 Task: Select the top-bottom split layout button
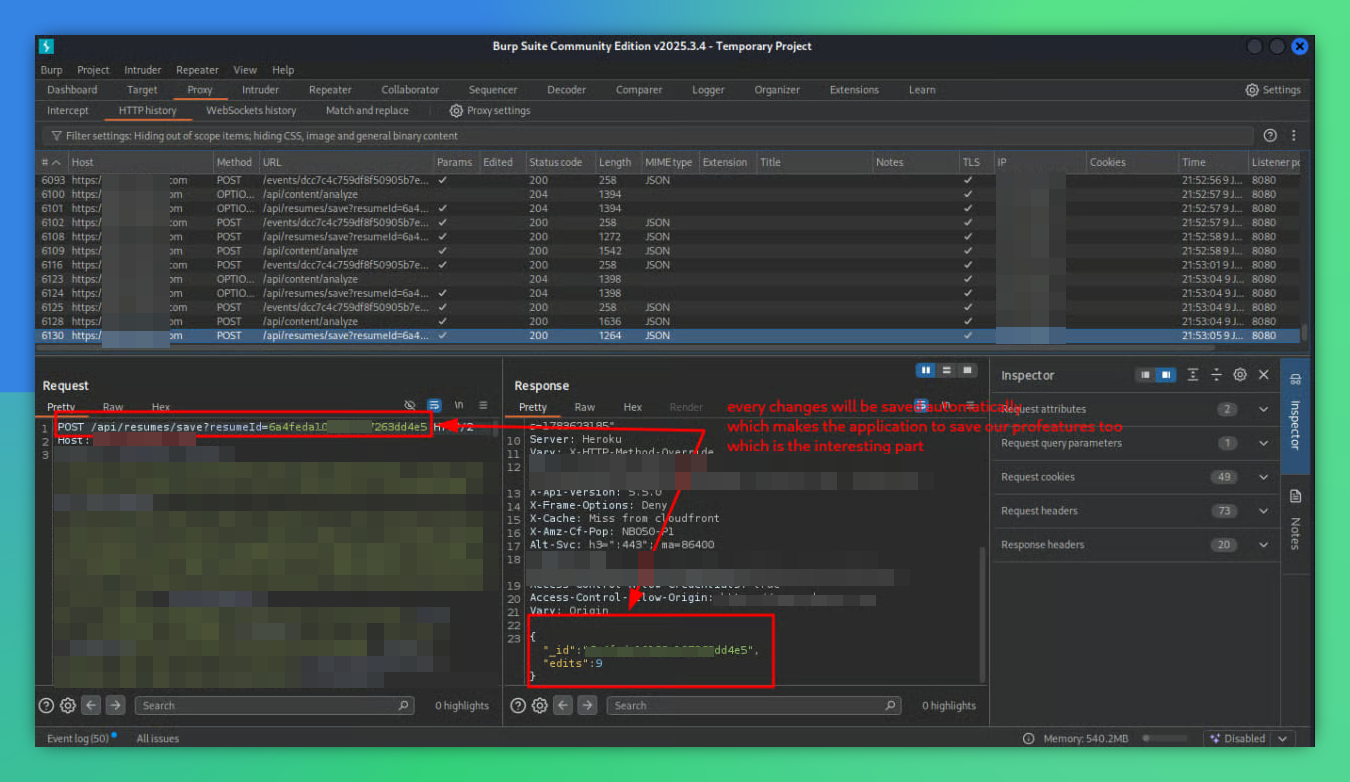click(946, 370)
